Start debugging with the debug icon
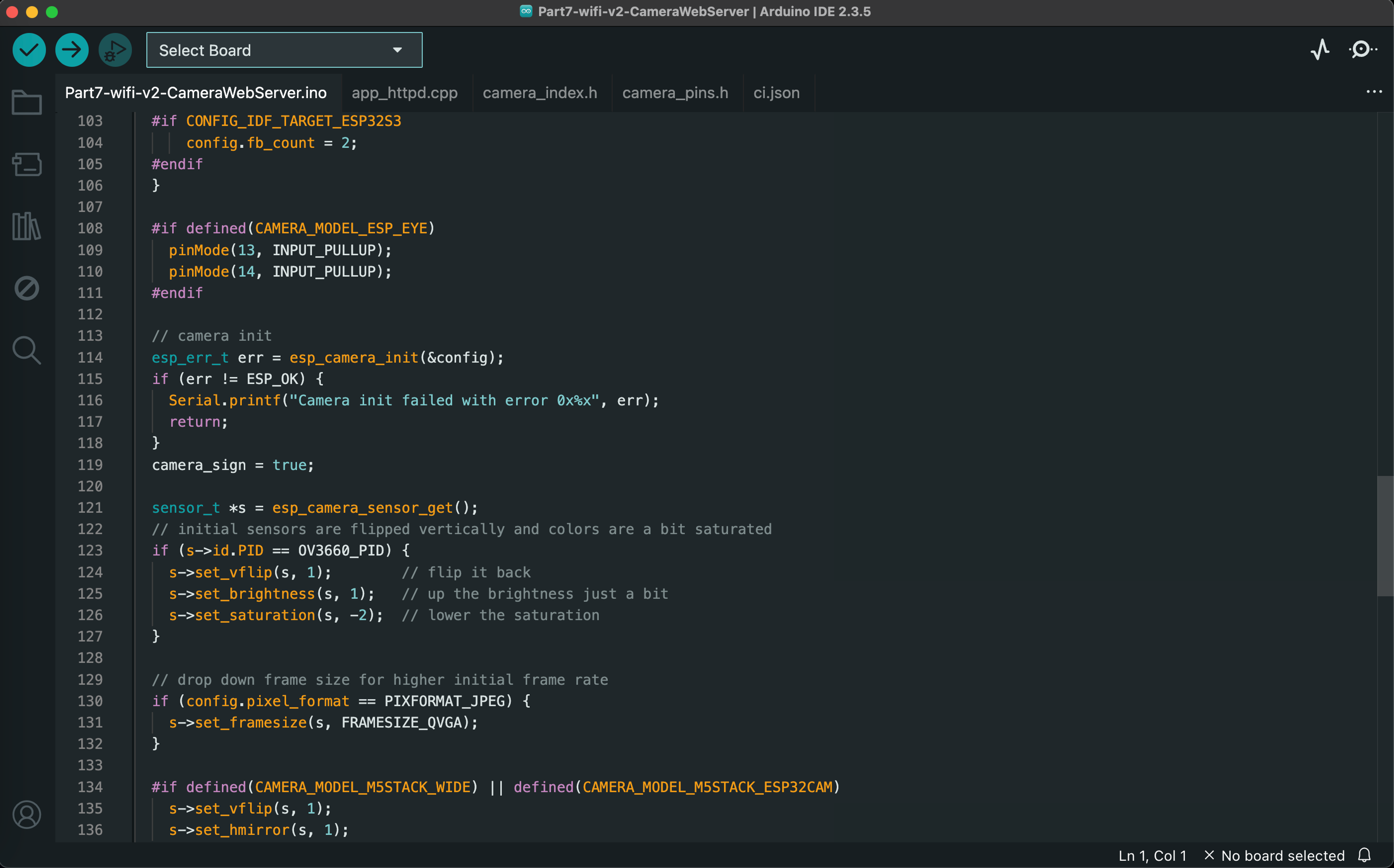This screenshot has height=868, width=1394. [115, 50]
